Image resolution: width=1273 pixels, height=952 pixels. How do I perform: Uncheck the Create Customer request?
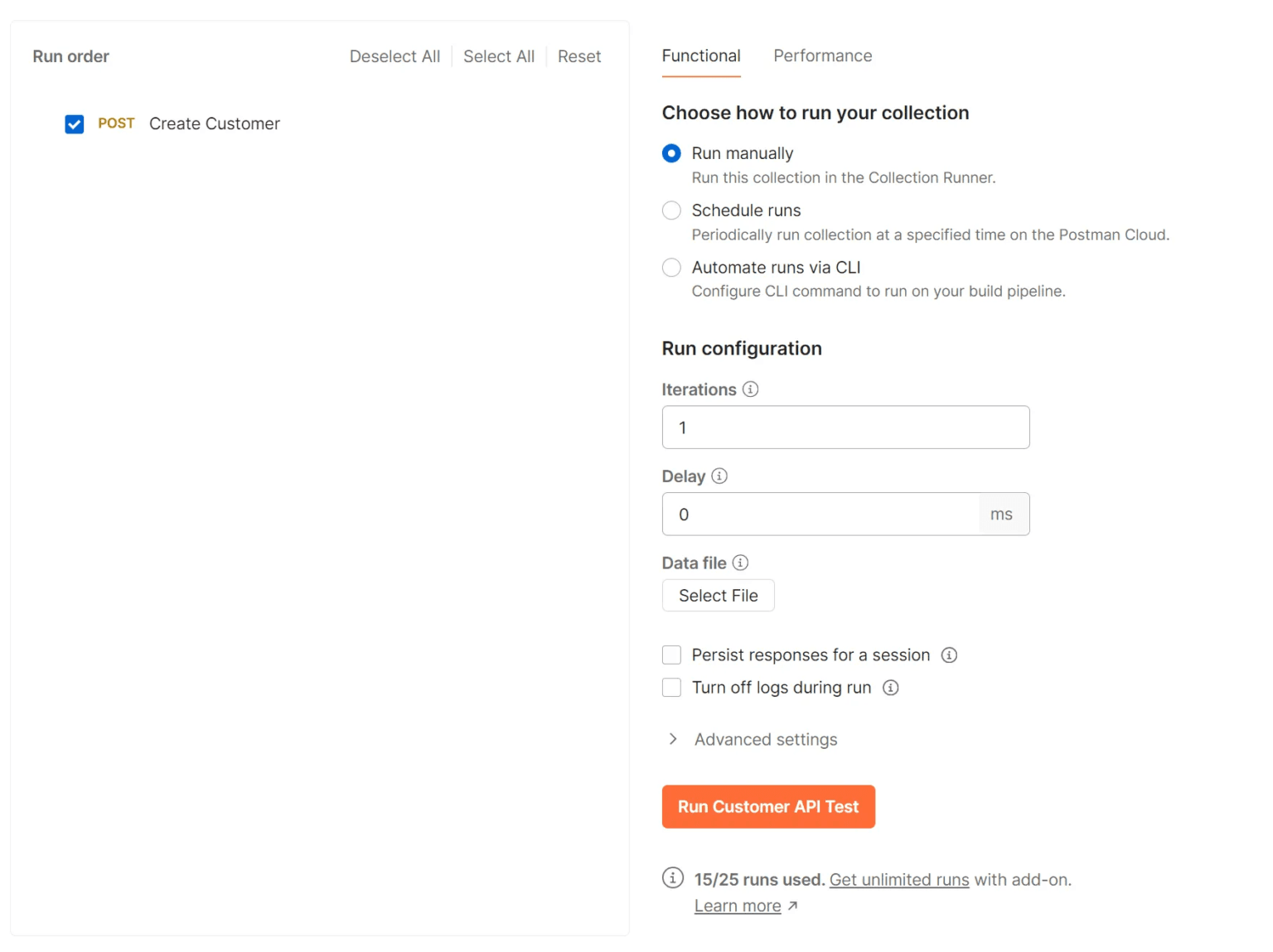tap(75, 123)
